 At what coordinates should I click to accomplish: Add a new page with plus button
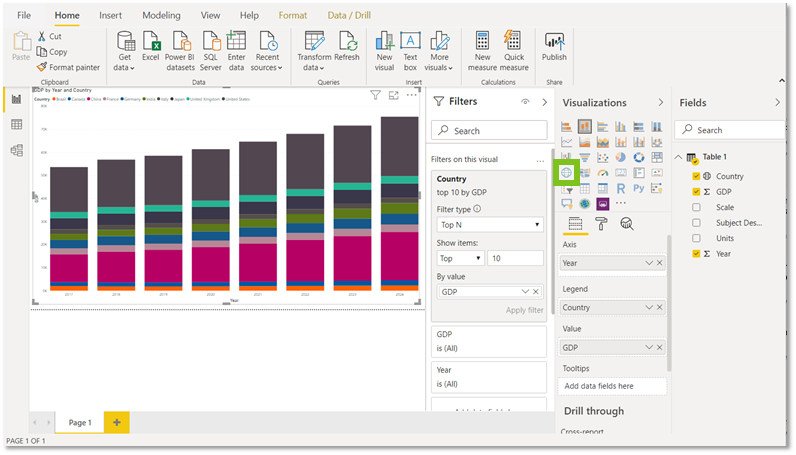tap(117, 422)
